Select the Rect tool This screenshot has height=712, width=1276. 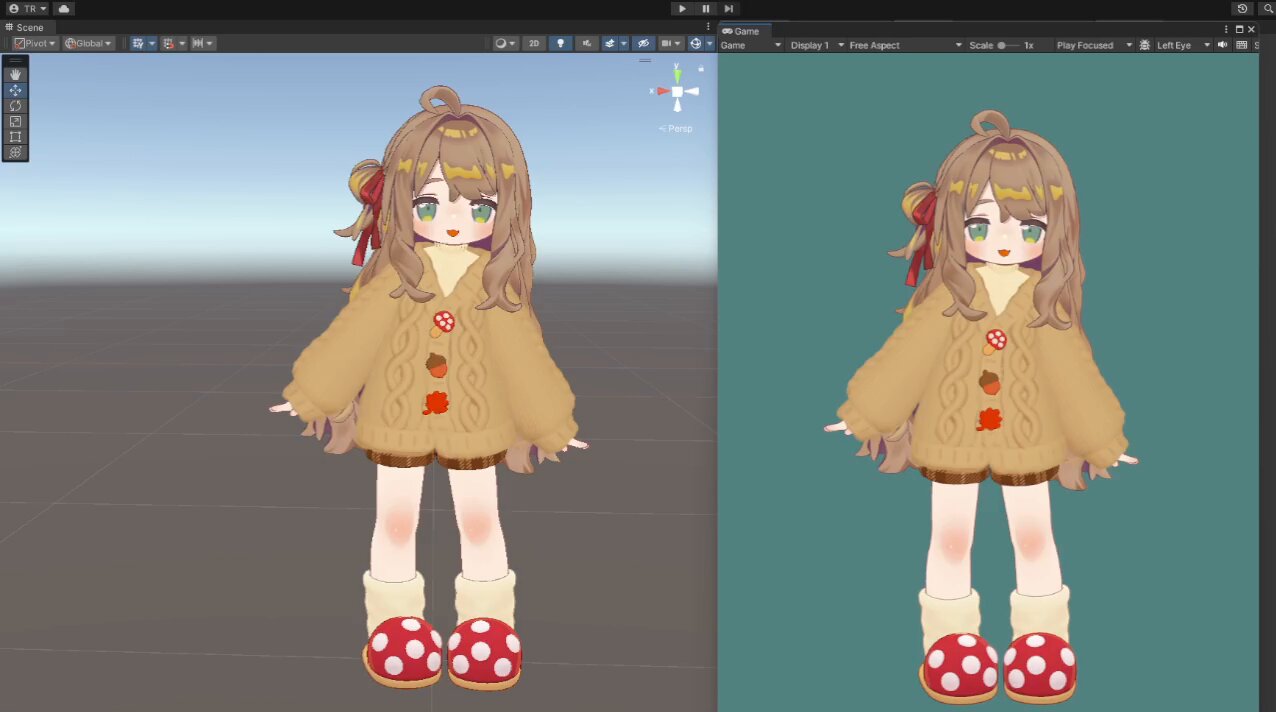[x=15, y=137]
